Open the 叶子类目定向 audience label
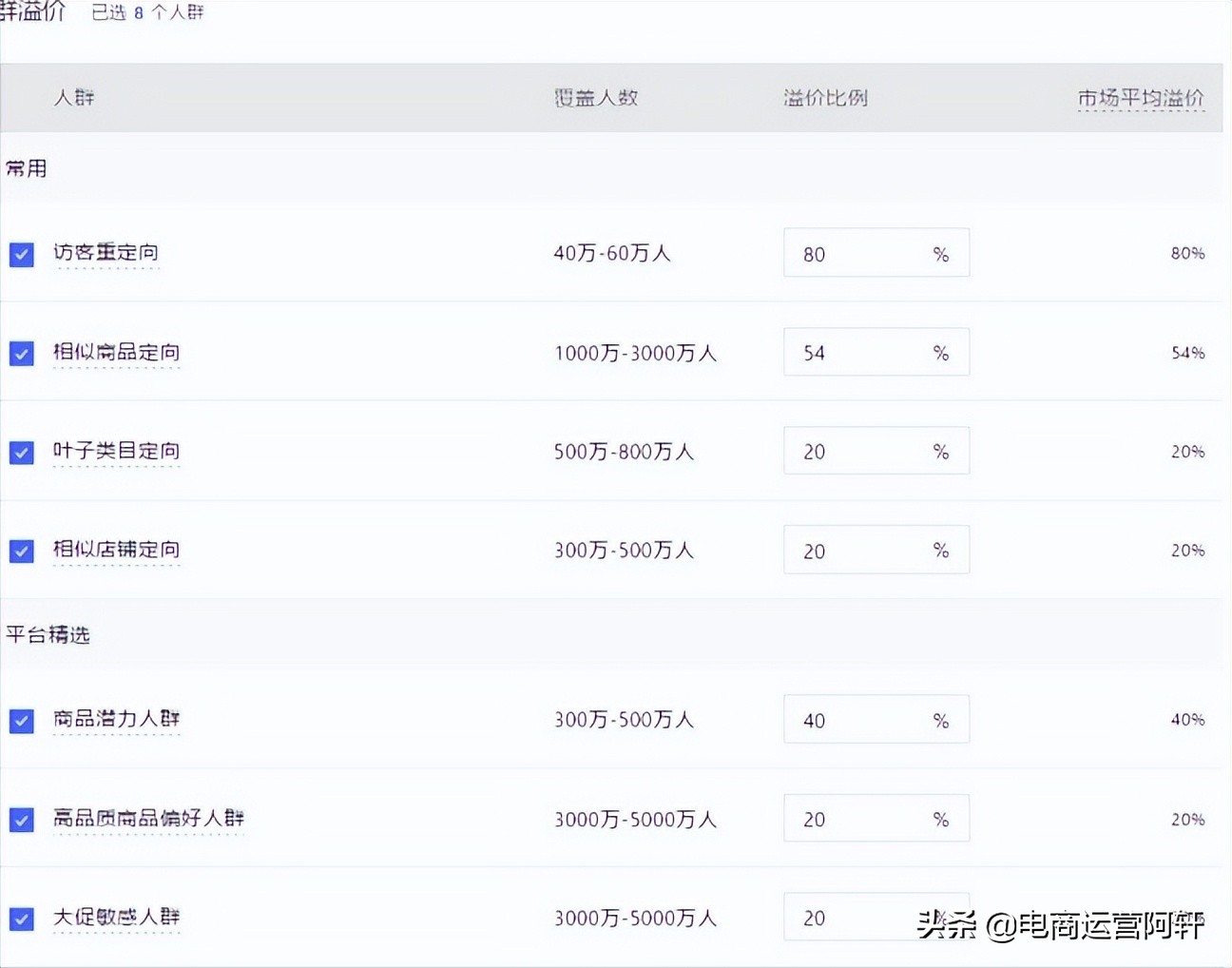 pyautogui.click(x=116, y=451)
